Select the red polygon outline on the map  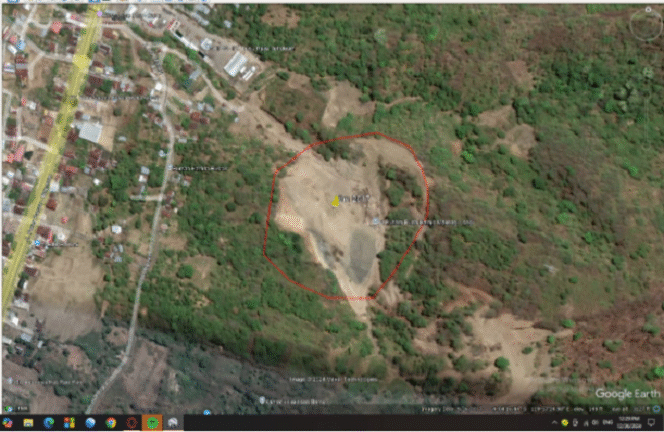pos(346,216)
